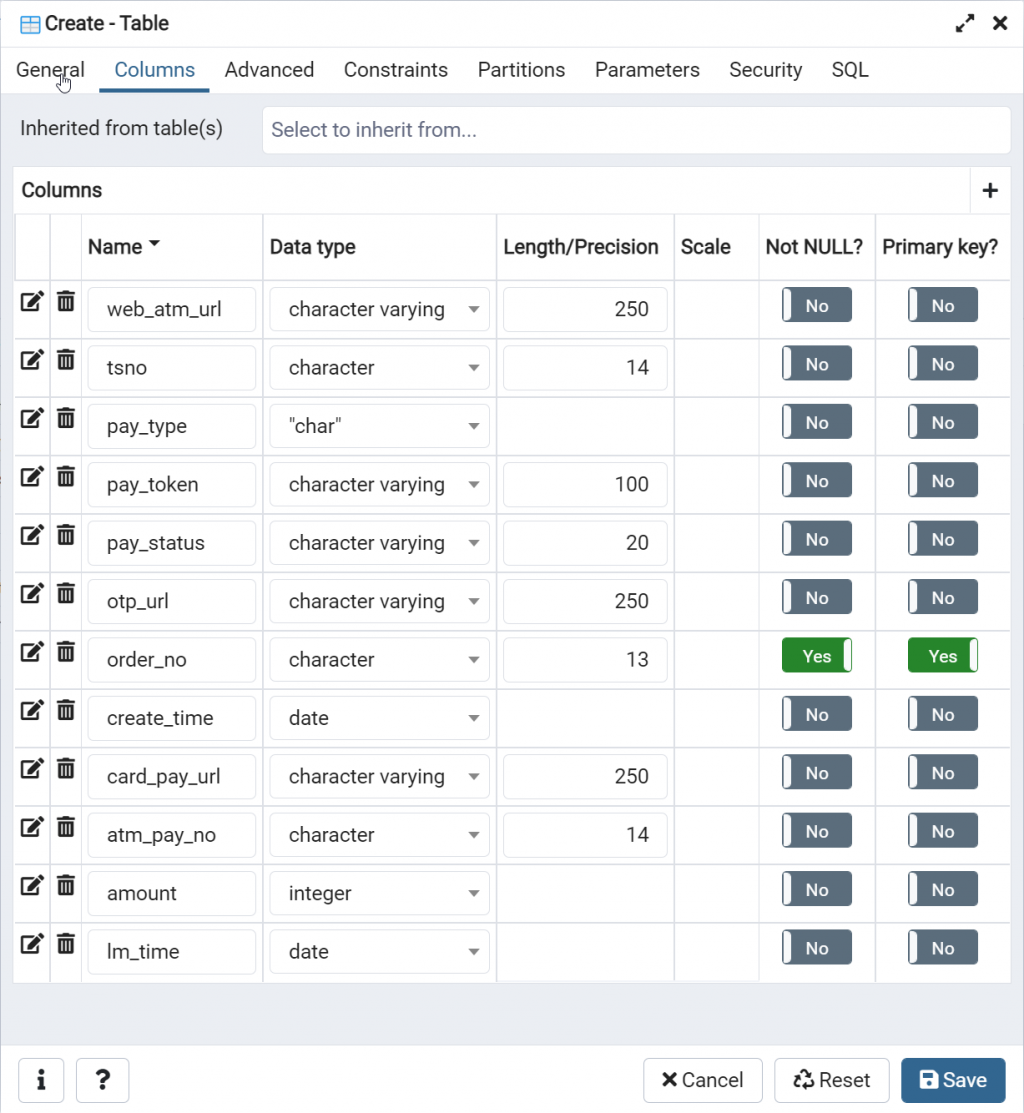Edit the tsno column row
The image size is (1024, 1113).
tap(31, 360)
